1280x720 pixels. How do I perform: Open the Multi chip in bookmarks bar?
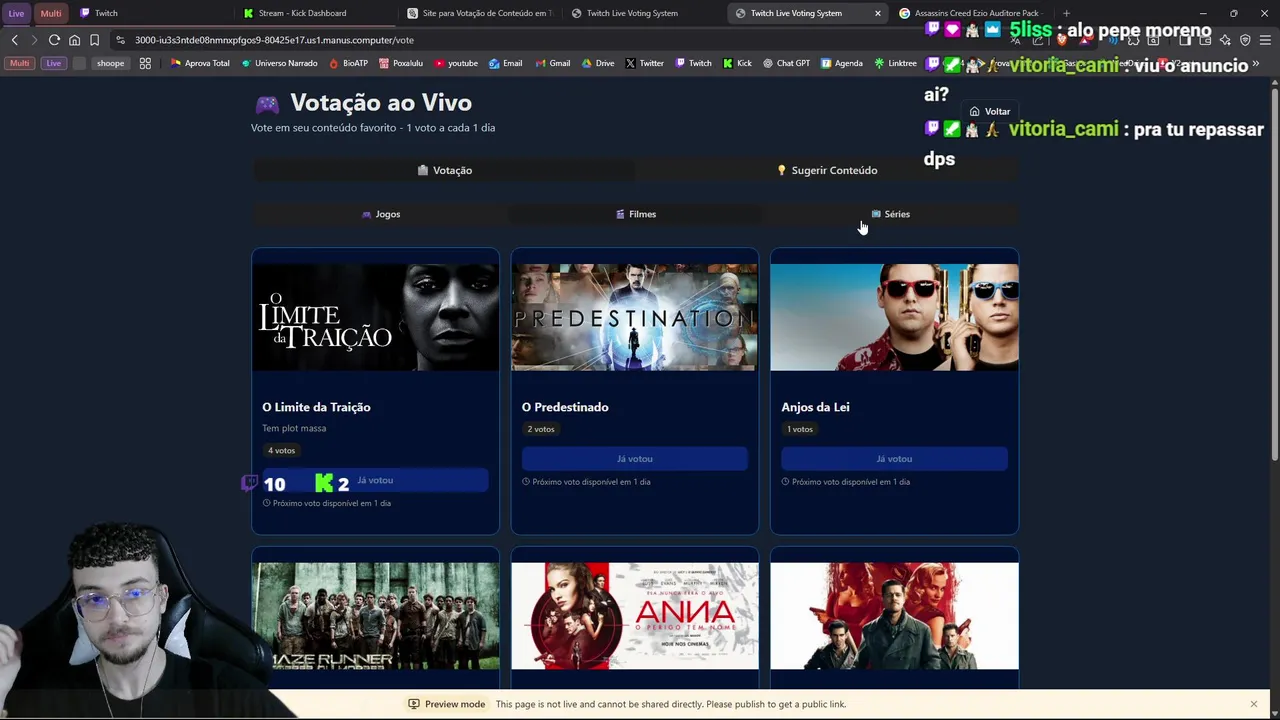(x=19, y=63)
